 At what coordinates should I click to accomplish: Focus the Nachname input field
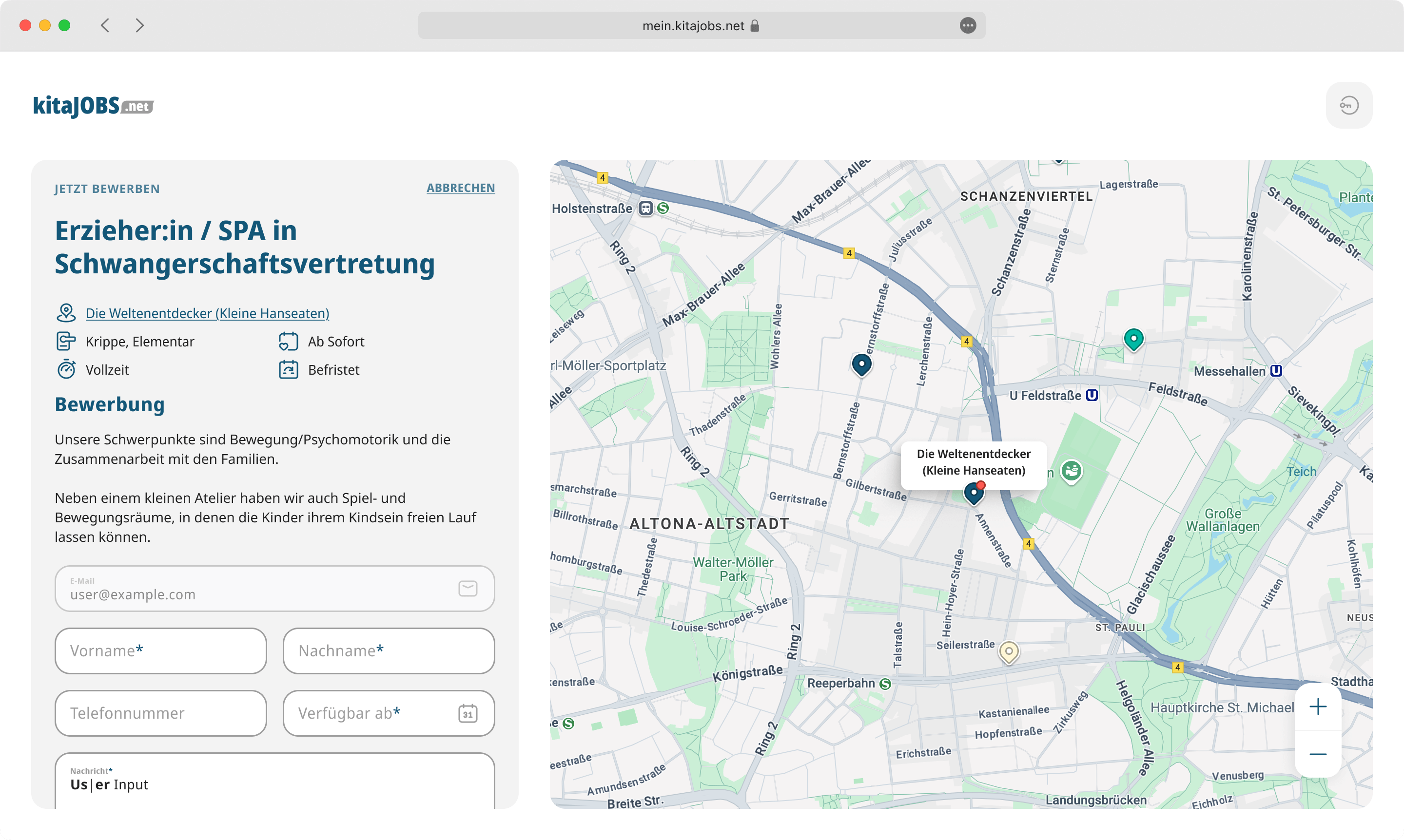point(389,651)
